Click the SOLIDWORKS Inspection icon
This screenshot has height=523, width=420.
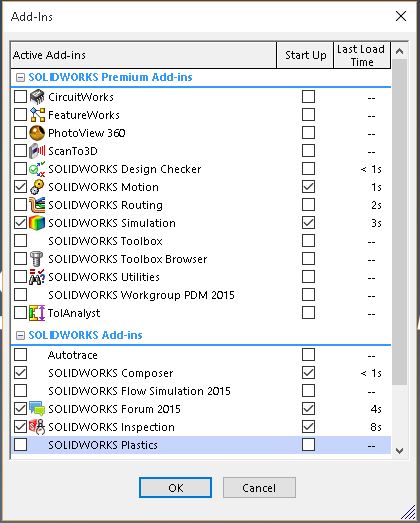click(x=37, y=427)
